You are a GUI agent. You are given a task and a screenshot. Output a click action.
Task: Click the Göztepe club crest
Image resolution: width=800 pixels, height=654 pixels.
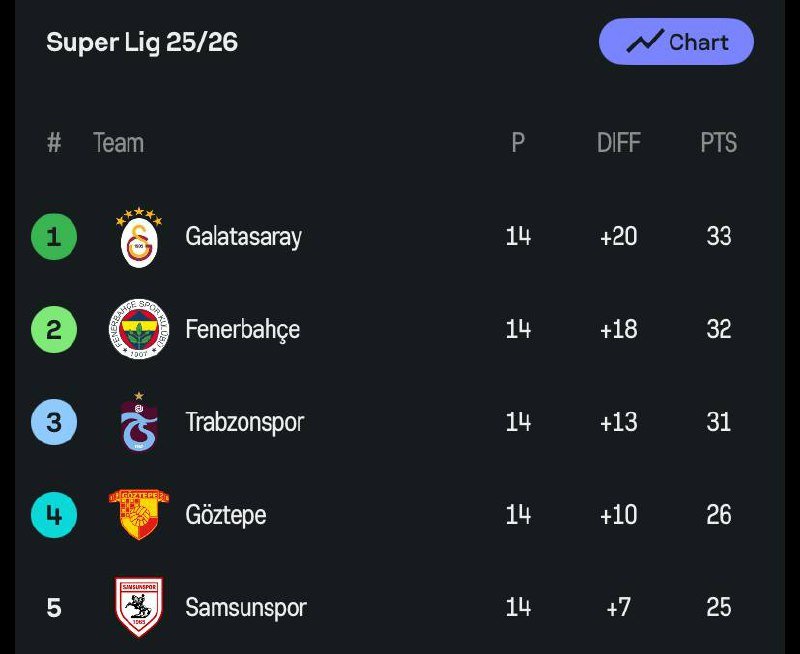[139, 513]
